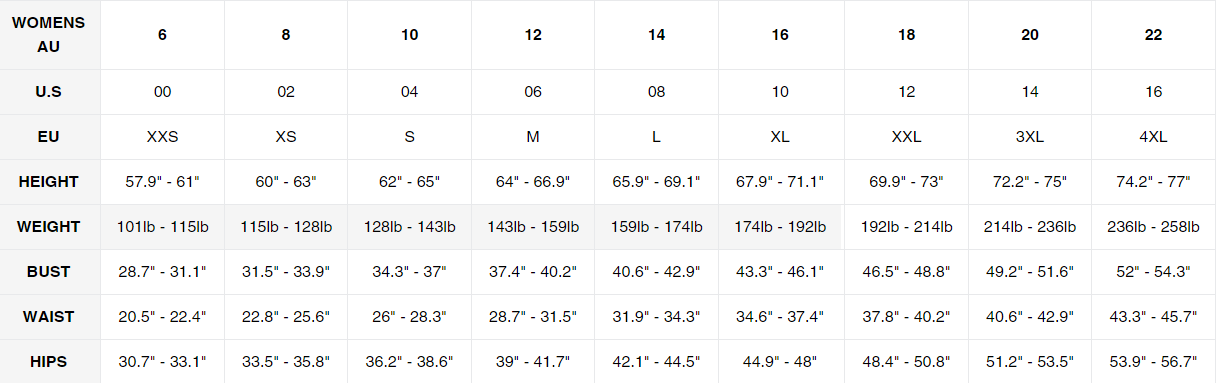Screen dimensions: 1217x383
Task: Click the WAIST row label
Action: (49, 317)
